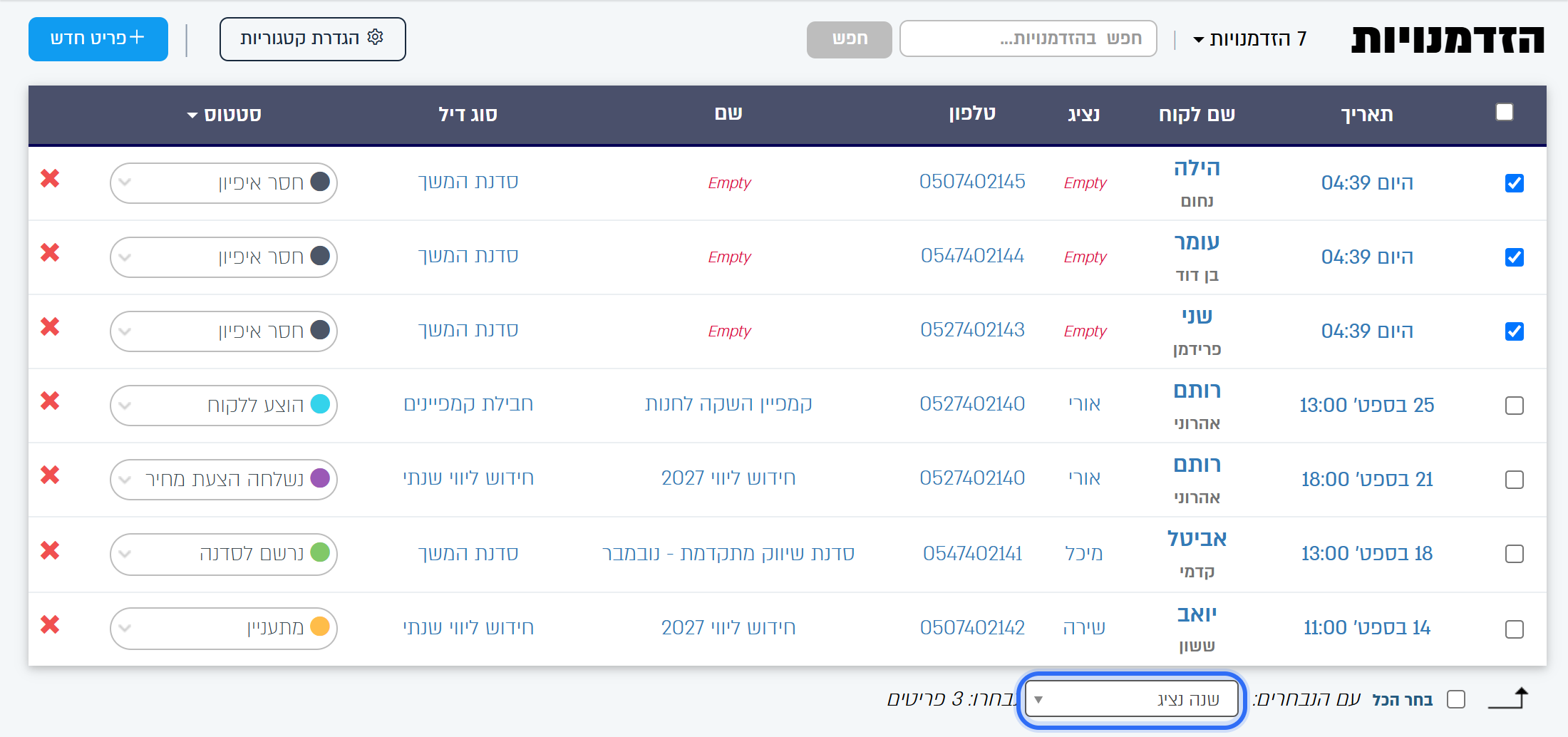Viewport: 1568px width, 737px height.
Task: Click the purple status dot נשלחה הצעת מחיר
Action: tap(321, 478)
